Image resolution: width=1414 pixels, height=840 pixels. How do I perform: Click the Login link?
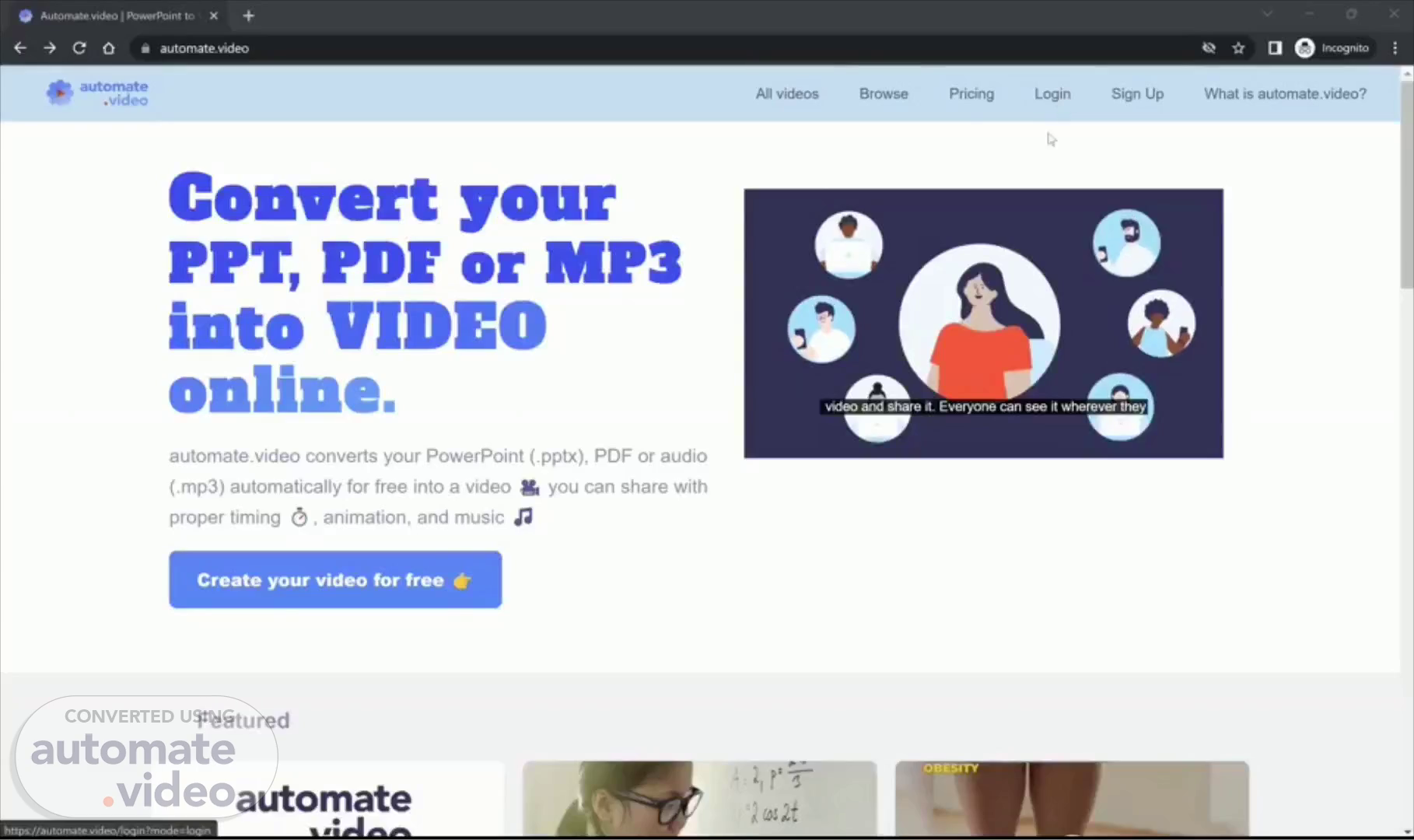click(1052, 94)
